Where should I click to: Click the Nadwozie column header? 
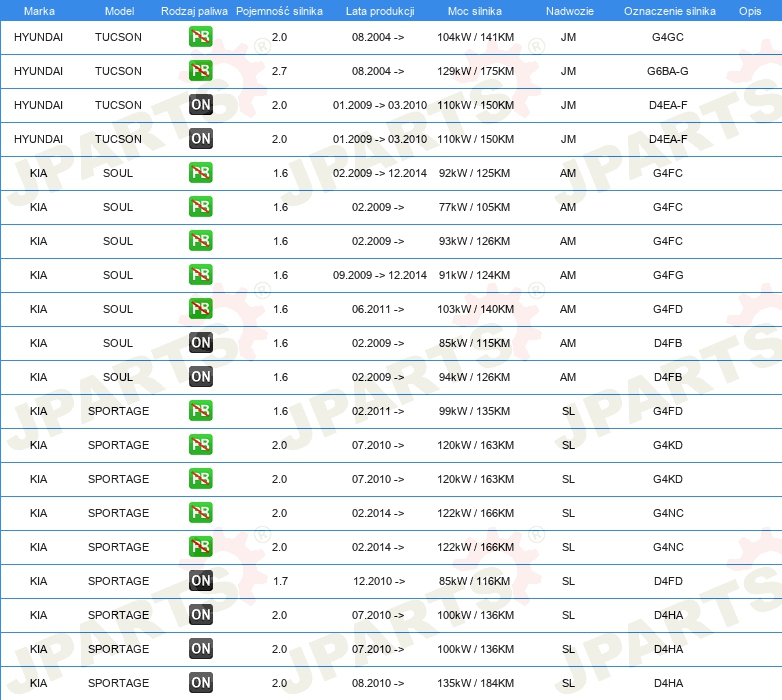[x=570, y=11]
